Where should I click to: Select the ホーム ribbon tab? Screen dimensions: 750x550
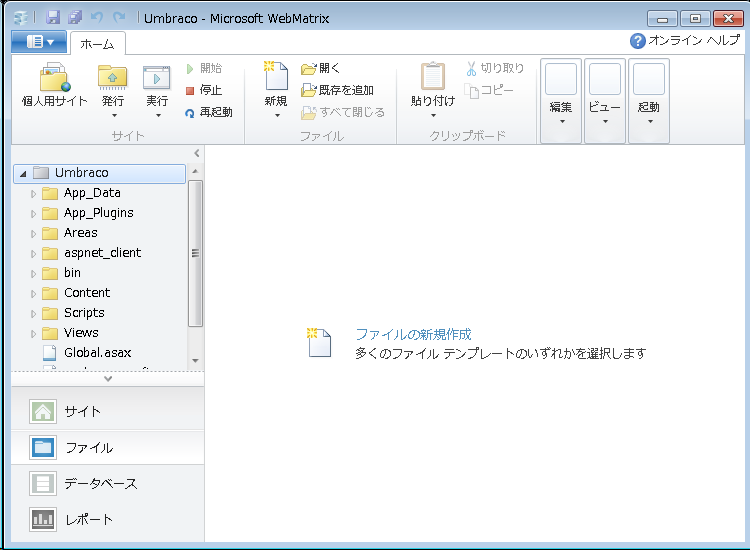(x=98, y=44)
